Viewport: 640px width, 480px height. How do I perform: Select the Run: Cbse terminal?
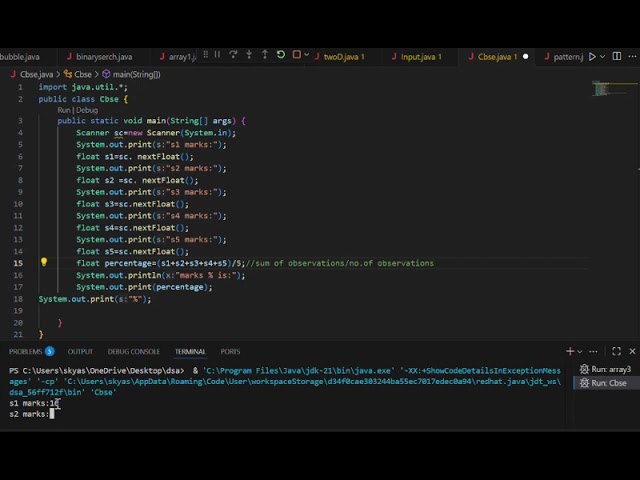tap(604, 383)
